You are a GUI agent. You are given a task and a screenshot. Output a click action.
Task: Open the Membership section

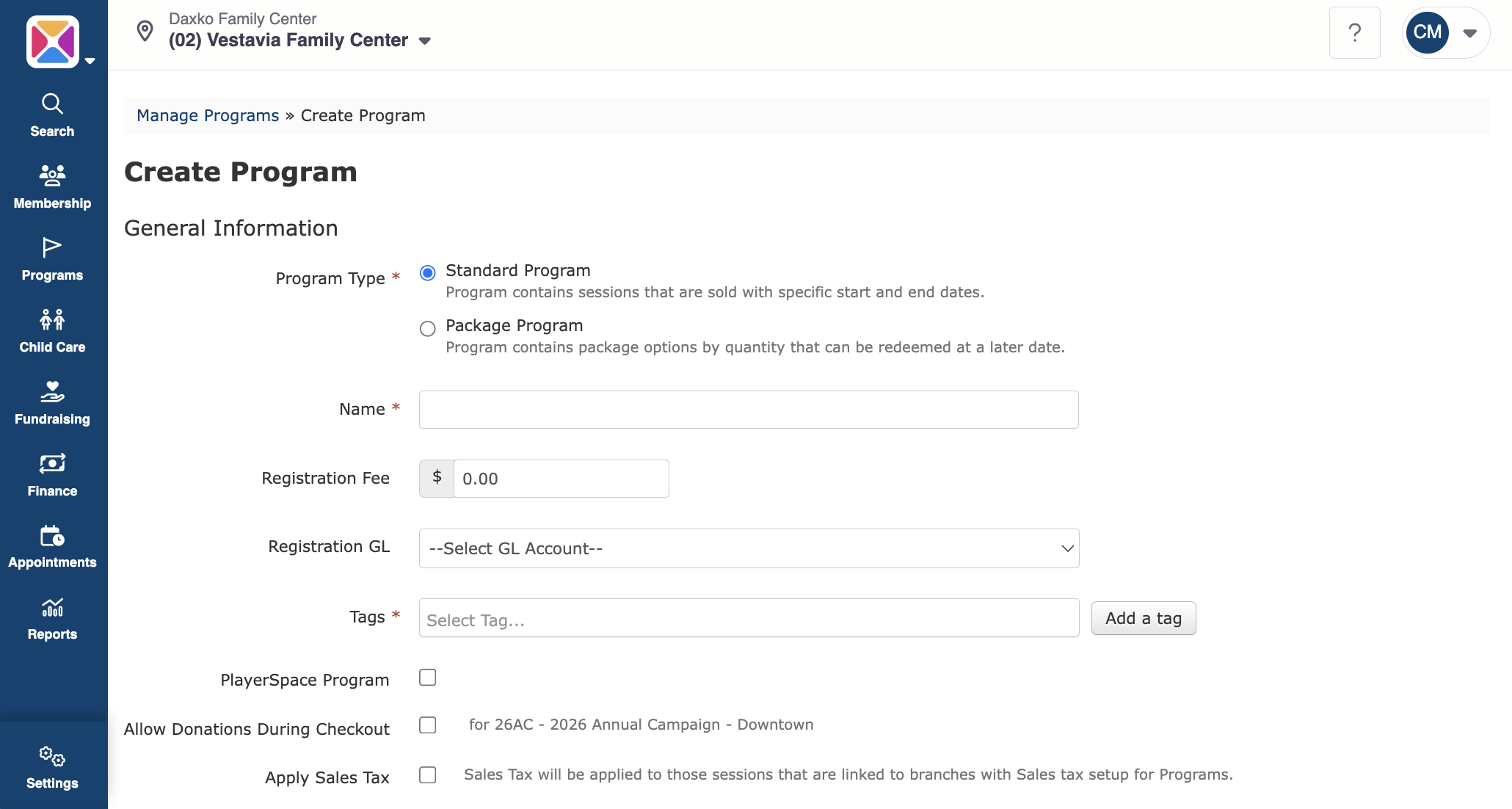pyautogui.click(x=52, y=186)
